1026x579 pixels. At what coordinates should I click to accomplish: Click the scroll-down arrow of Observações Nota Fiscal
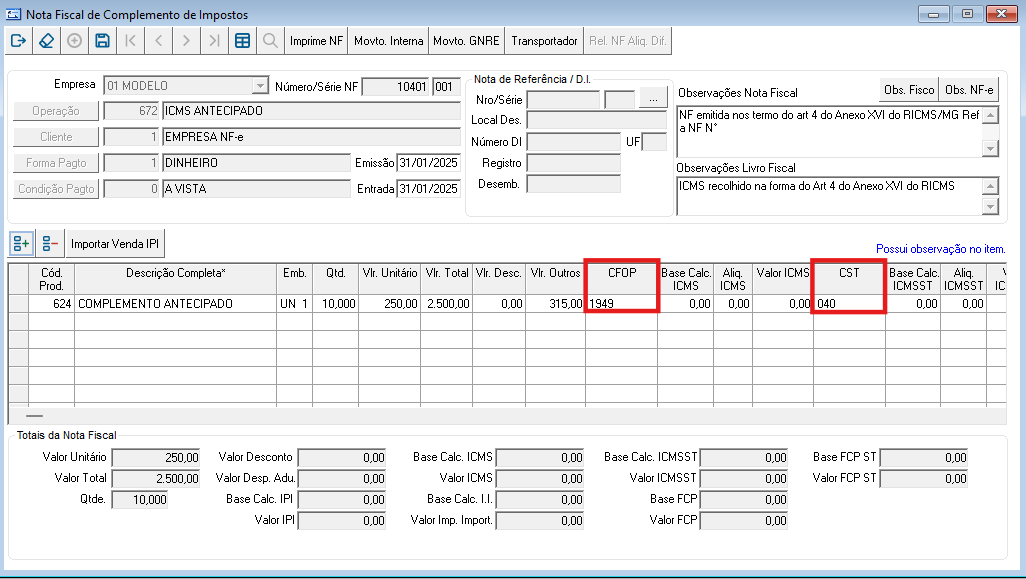pos(991,149)
